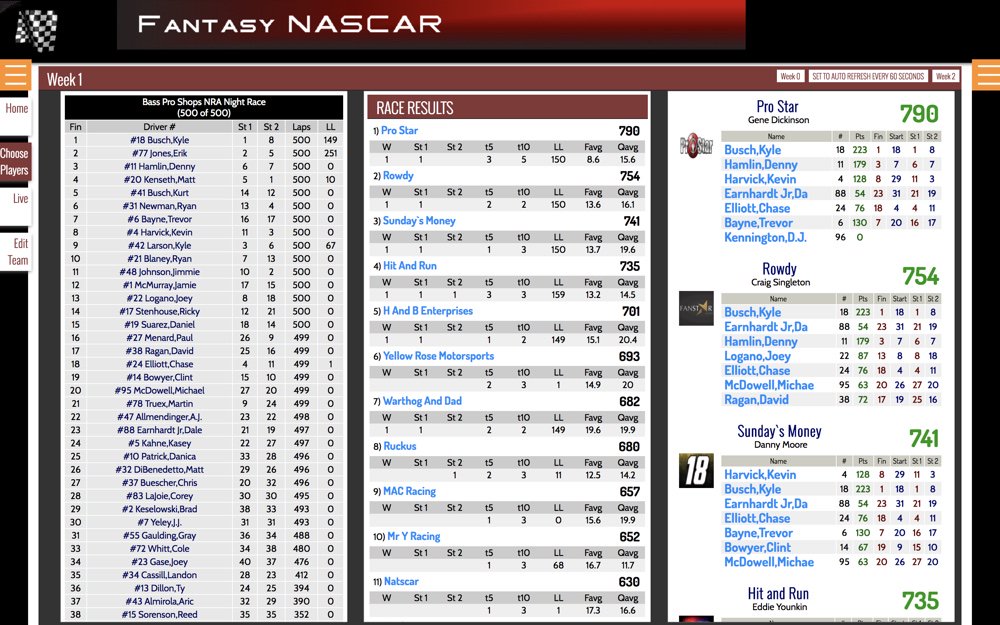Screen dimensions: 1000x625
Task: Open the left hamburger menu icon
Action: [15, 75]
